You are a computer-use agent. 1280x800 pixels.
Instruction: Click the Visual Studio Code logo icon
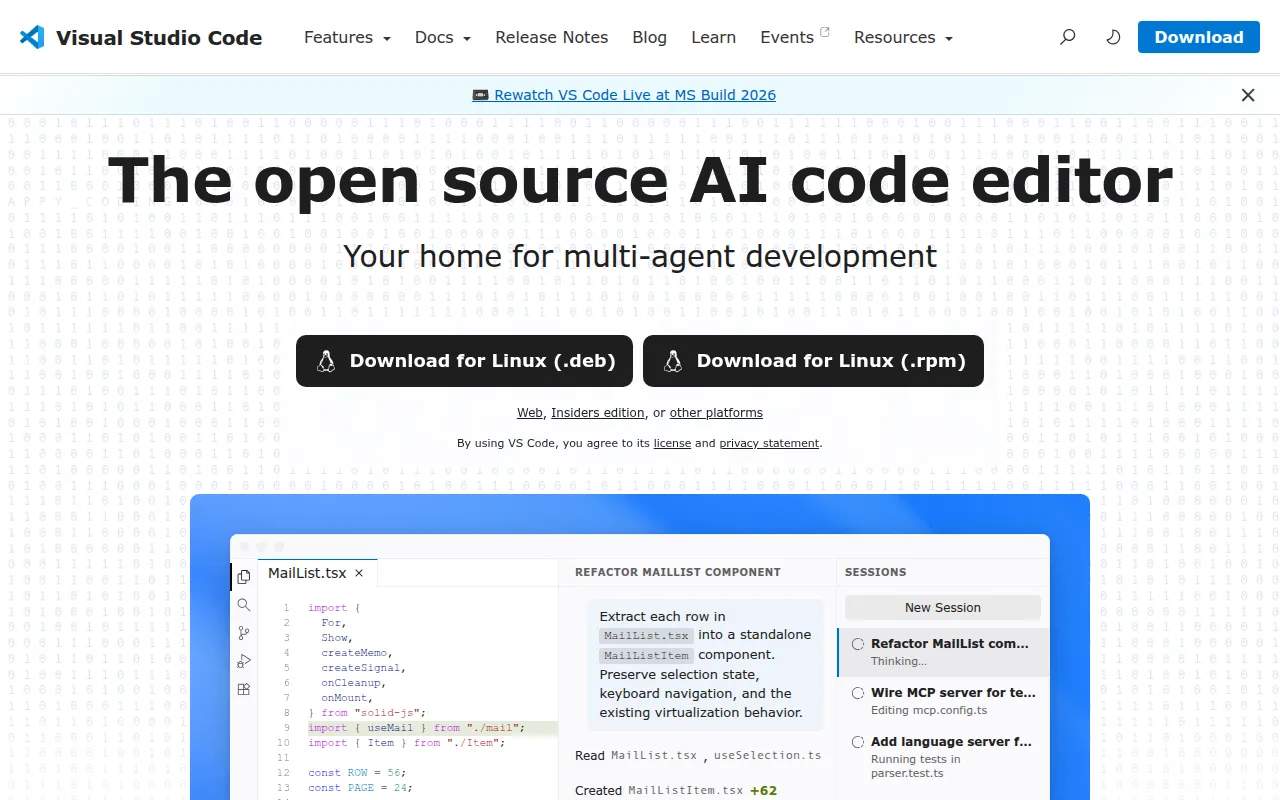pos(32,37)
